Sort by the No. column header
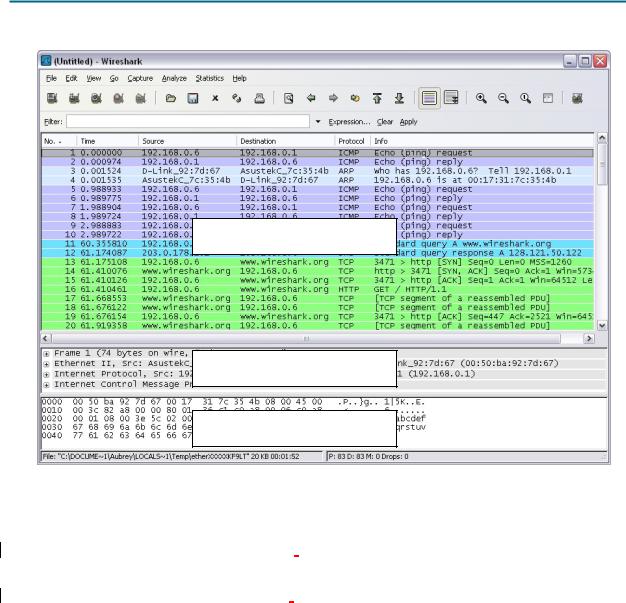The height and width of the screenshot is (603, 626). pyautogui.click(x=59, y=141)
